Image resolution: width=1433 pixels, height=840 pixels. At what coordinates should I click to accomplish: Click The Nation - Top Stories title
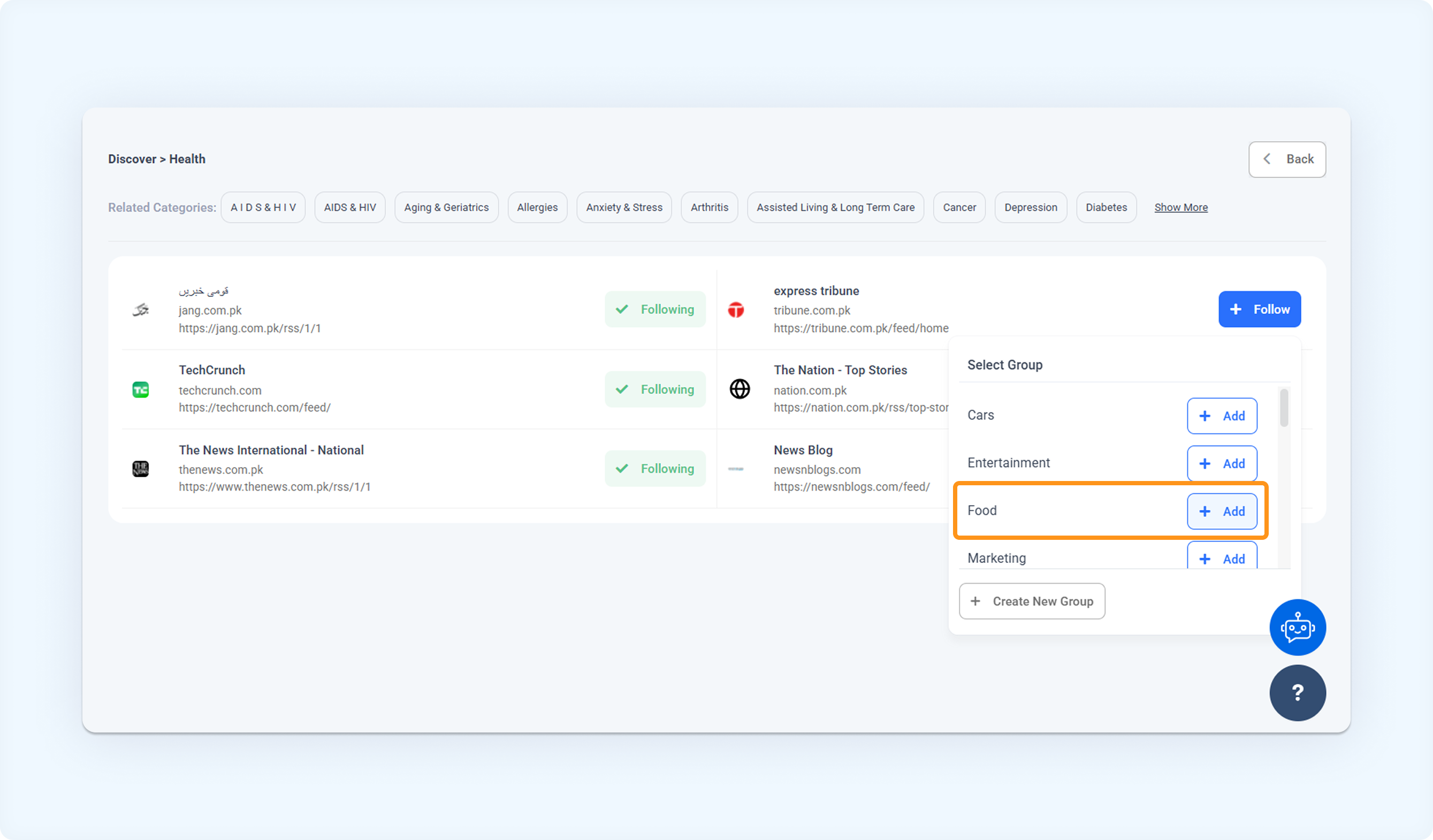point(840,370)
